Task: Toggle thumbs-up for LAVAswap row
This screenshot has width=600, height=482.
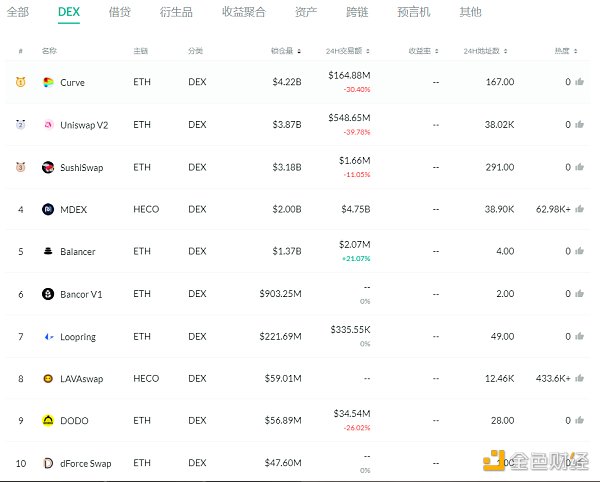Action: tap(579, 379)
